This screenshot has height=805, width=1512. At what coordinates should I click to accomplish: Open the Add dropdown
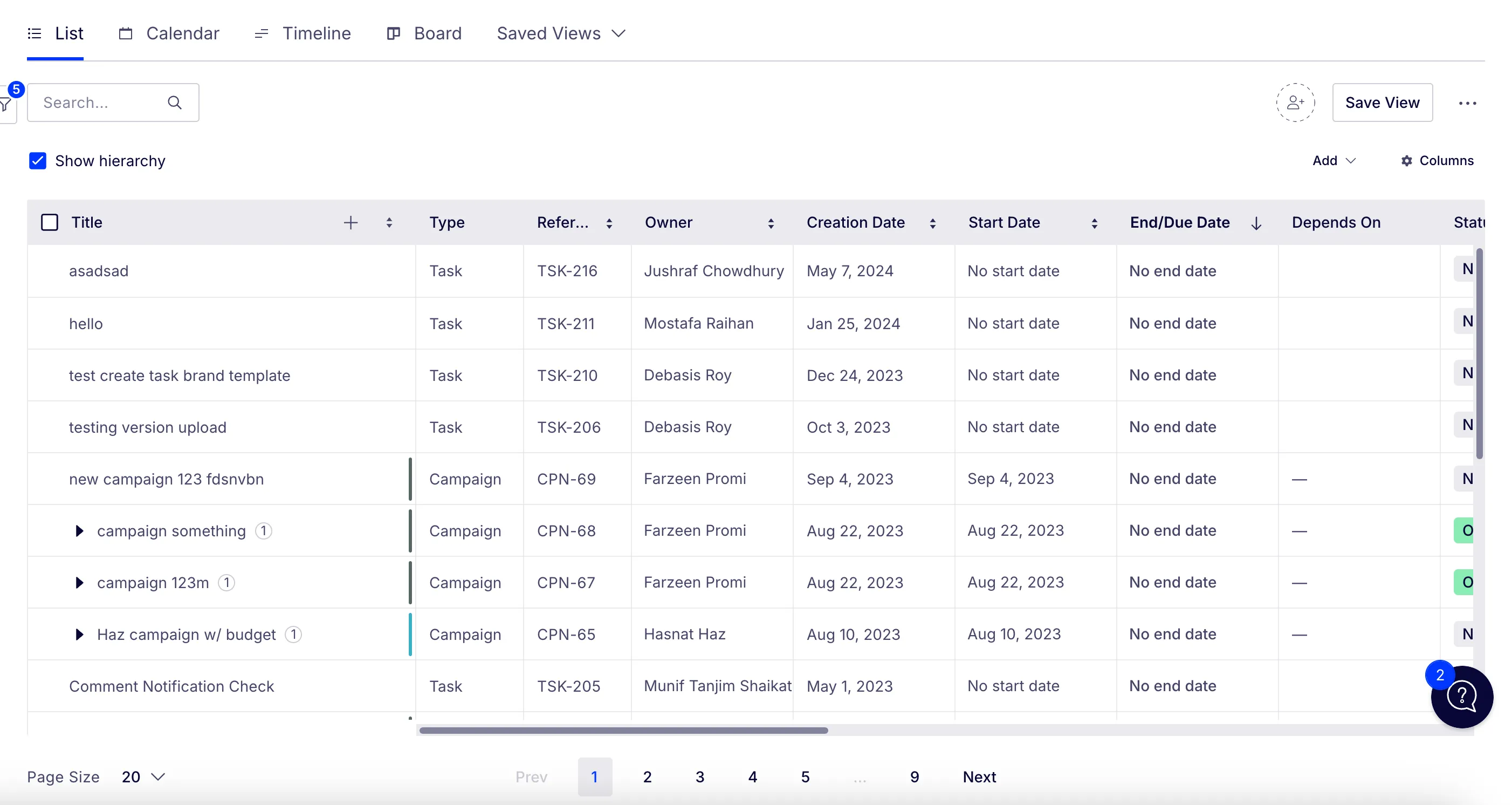coord(1334,161)
